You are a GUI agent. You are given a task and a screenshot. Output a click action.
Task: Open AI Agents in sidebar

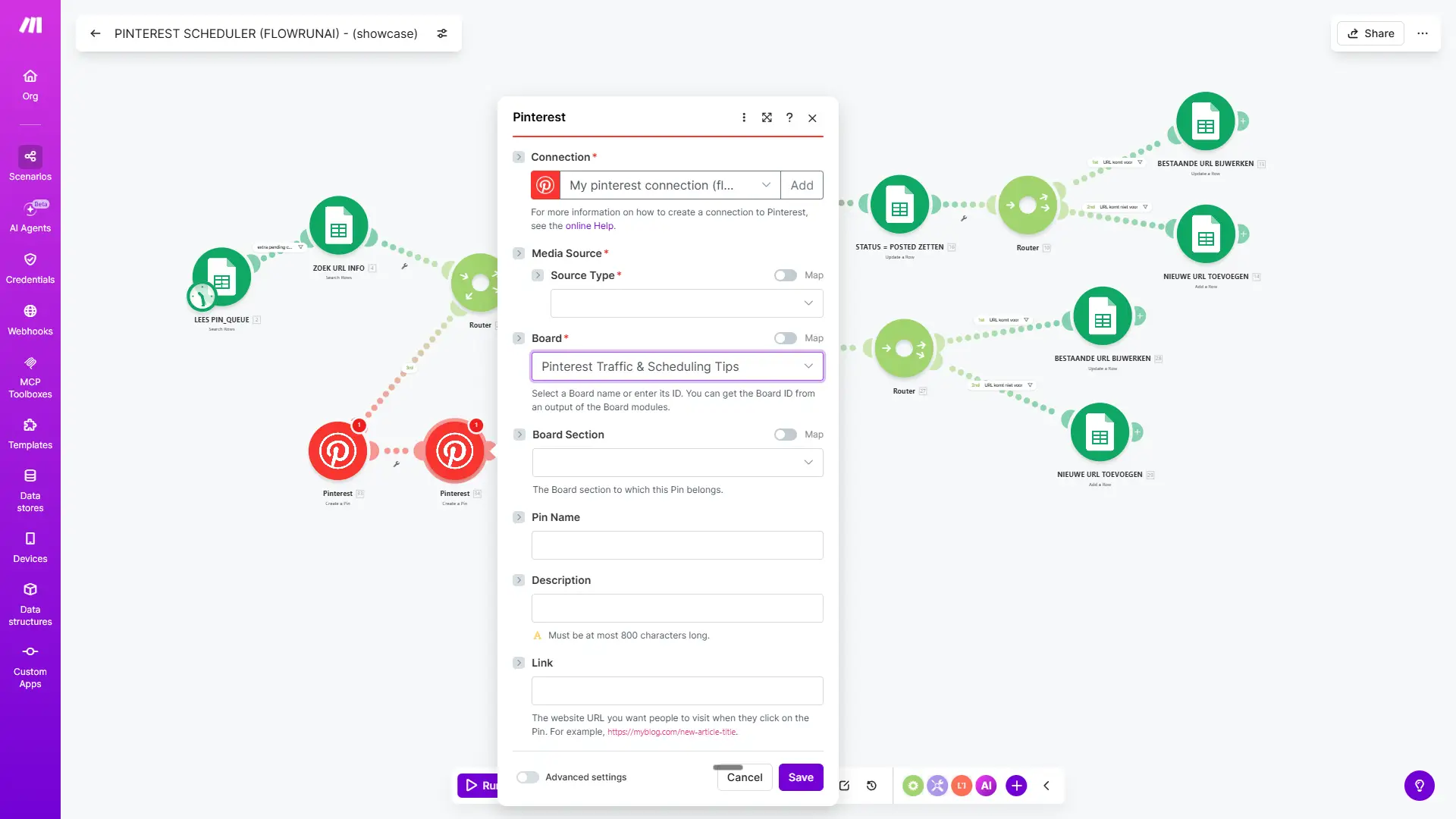pyautogui.click(x=30, y=216)
